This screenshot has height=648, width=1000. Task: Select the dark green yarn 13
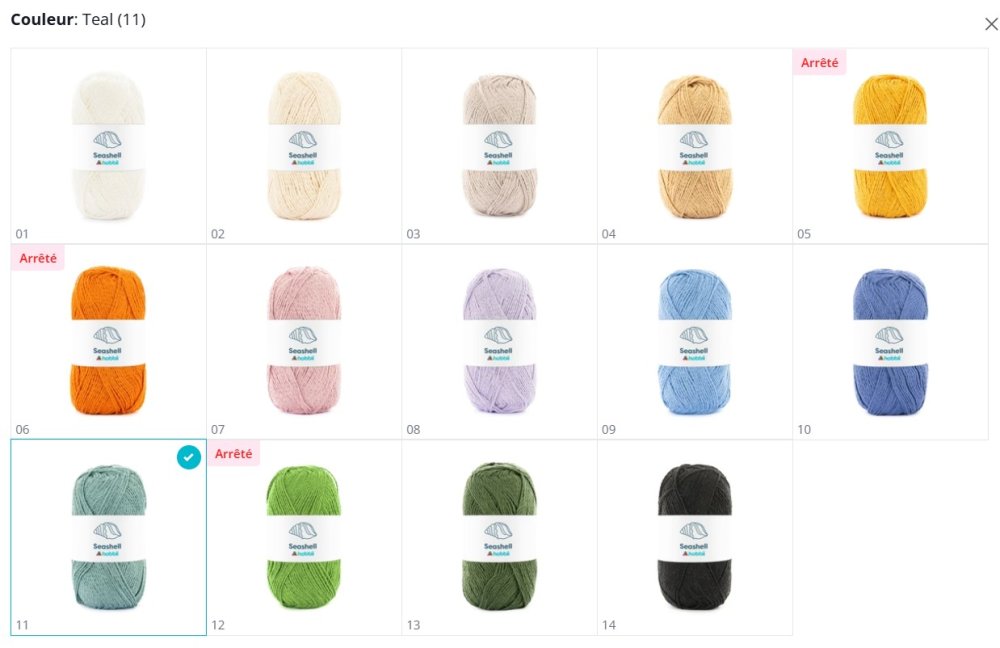[499, 538]
